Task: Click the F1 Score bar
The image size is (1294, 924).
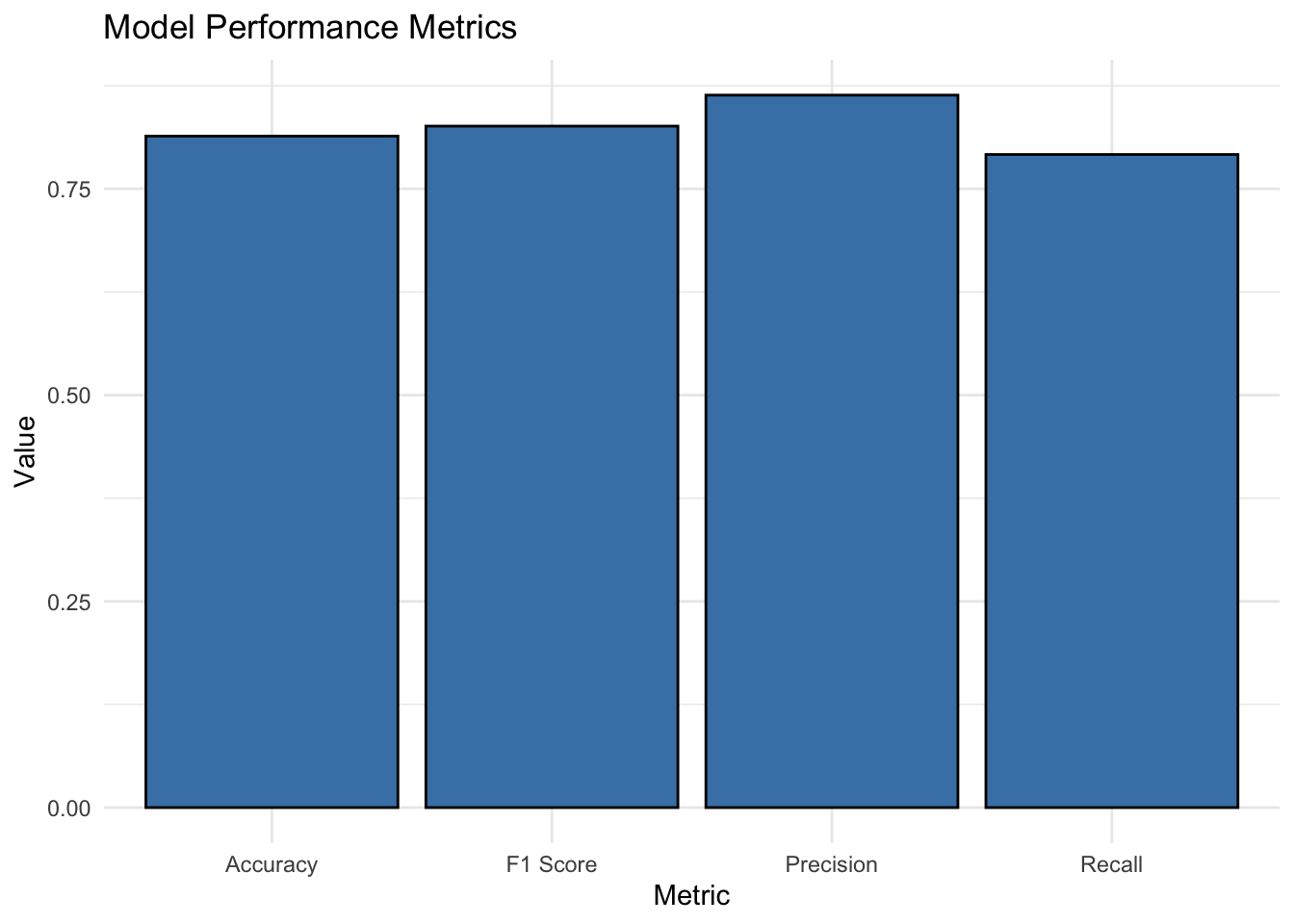Action: pos(552,467)
